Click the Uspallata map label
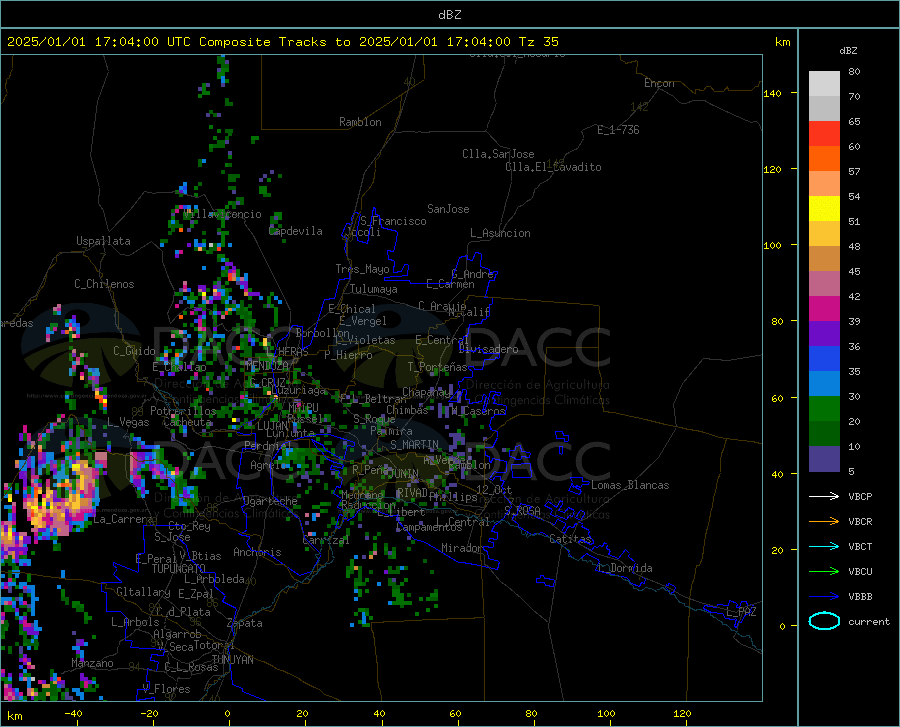This screenshot has width=900, height=727. click(x=103, y=241)
